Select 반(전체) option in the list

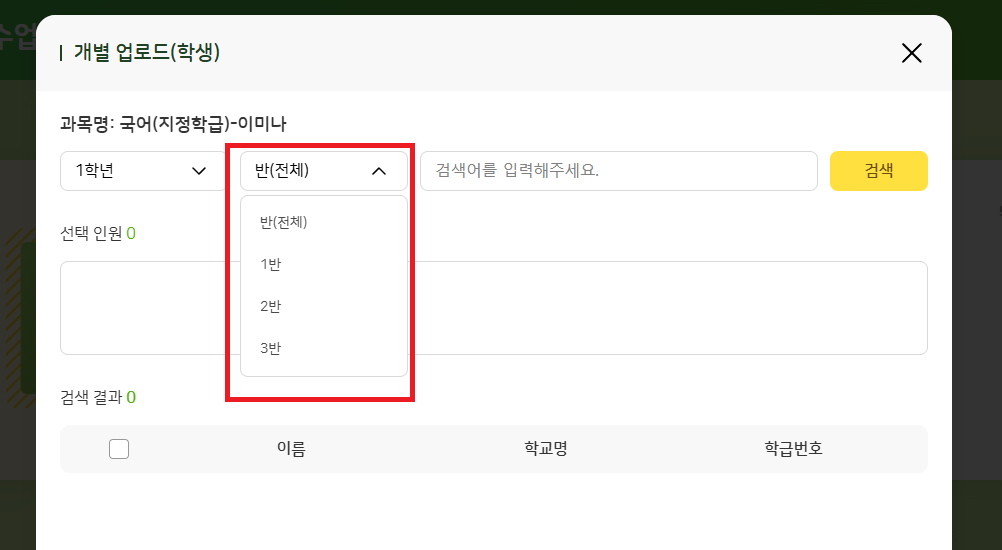[x=284, y=222]
